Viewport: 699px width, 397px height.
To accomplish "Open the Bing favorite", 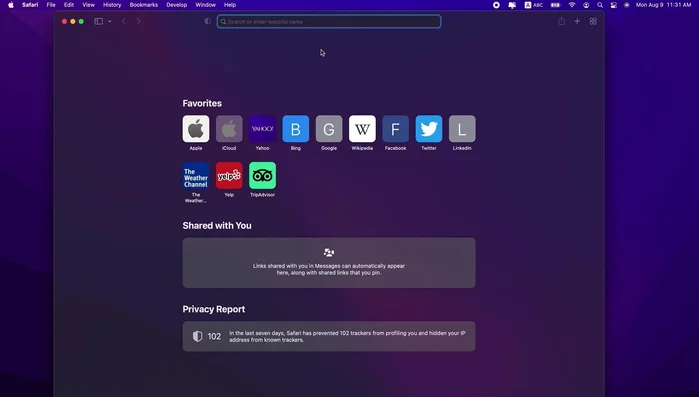I will coord(296,129).
